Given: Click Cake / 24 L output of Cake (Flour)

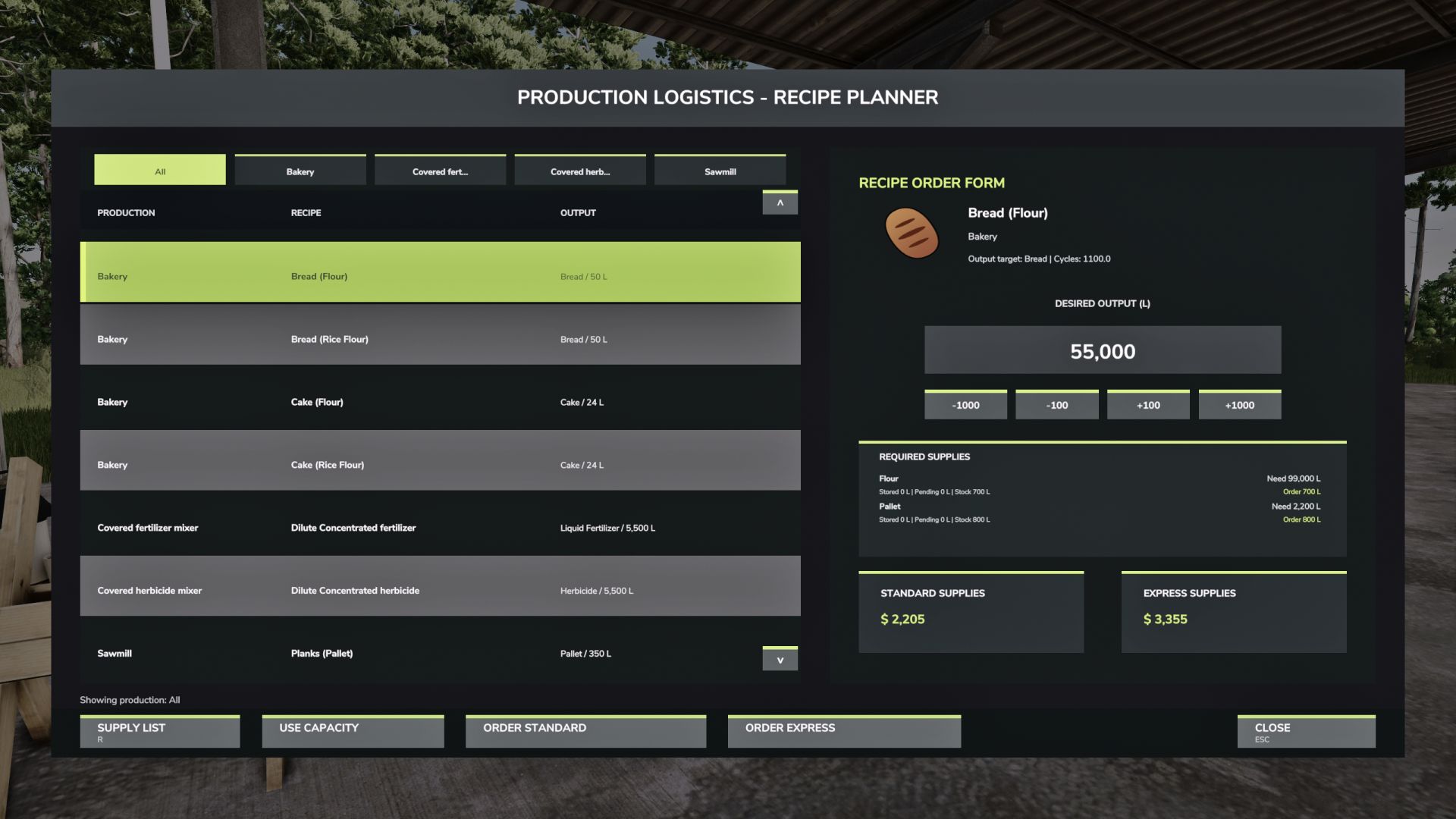Looking at the screenshot, I should 582,403.
